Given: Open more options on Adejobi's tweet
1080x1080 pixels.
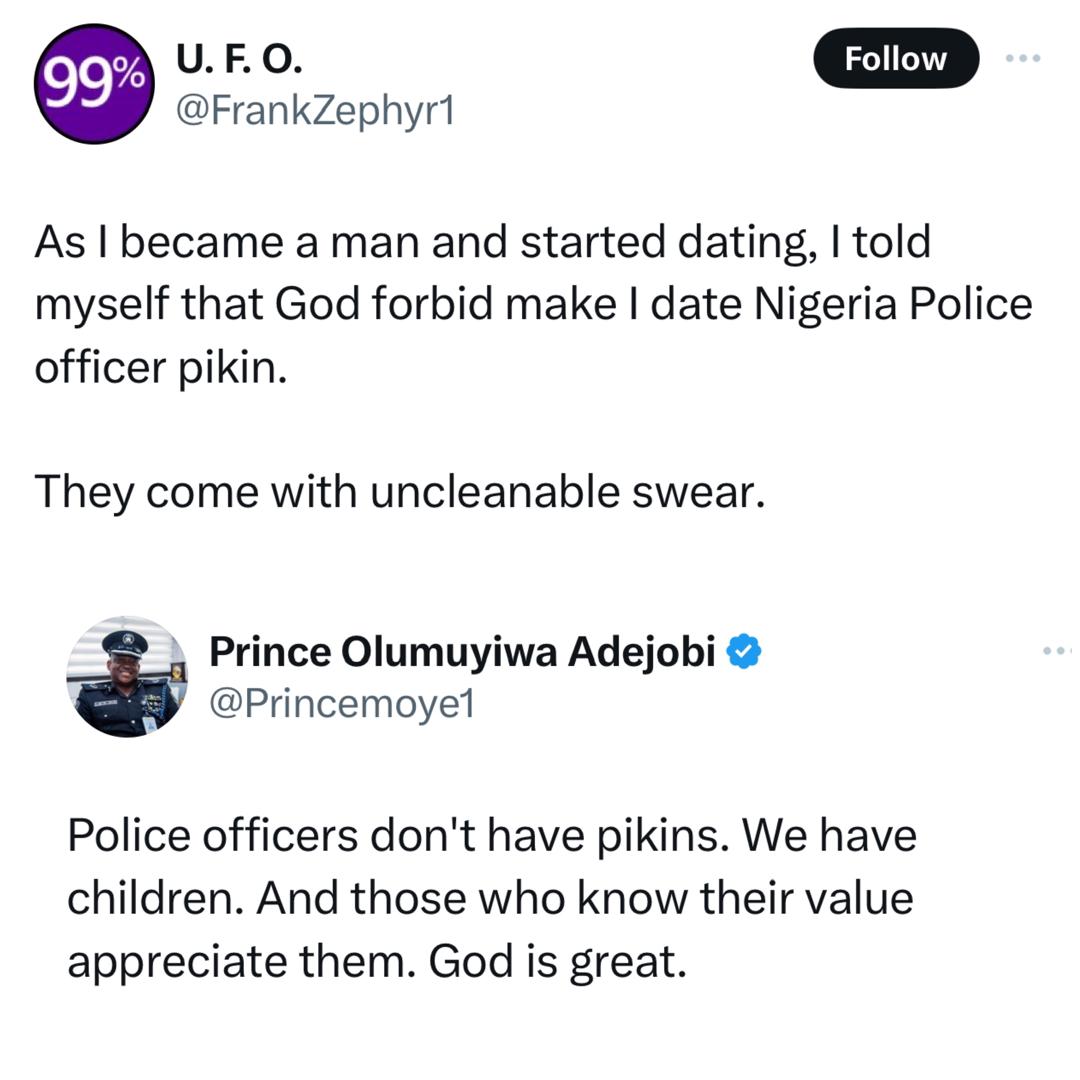Looking at the screenshot, I should pyautogui.click(x=1055, y=651).
